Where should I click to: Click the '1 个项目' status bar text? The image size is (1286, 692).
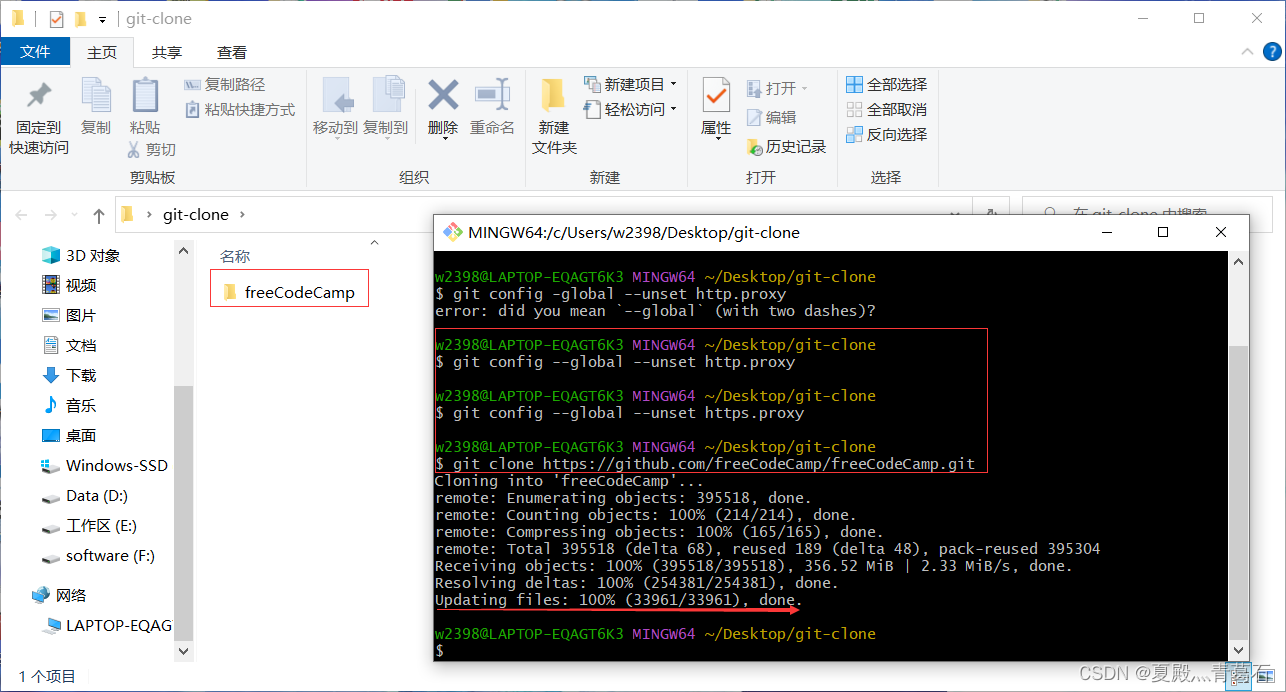[x=48, y=676]
